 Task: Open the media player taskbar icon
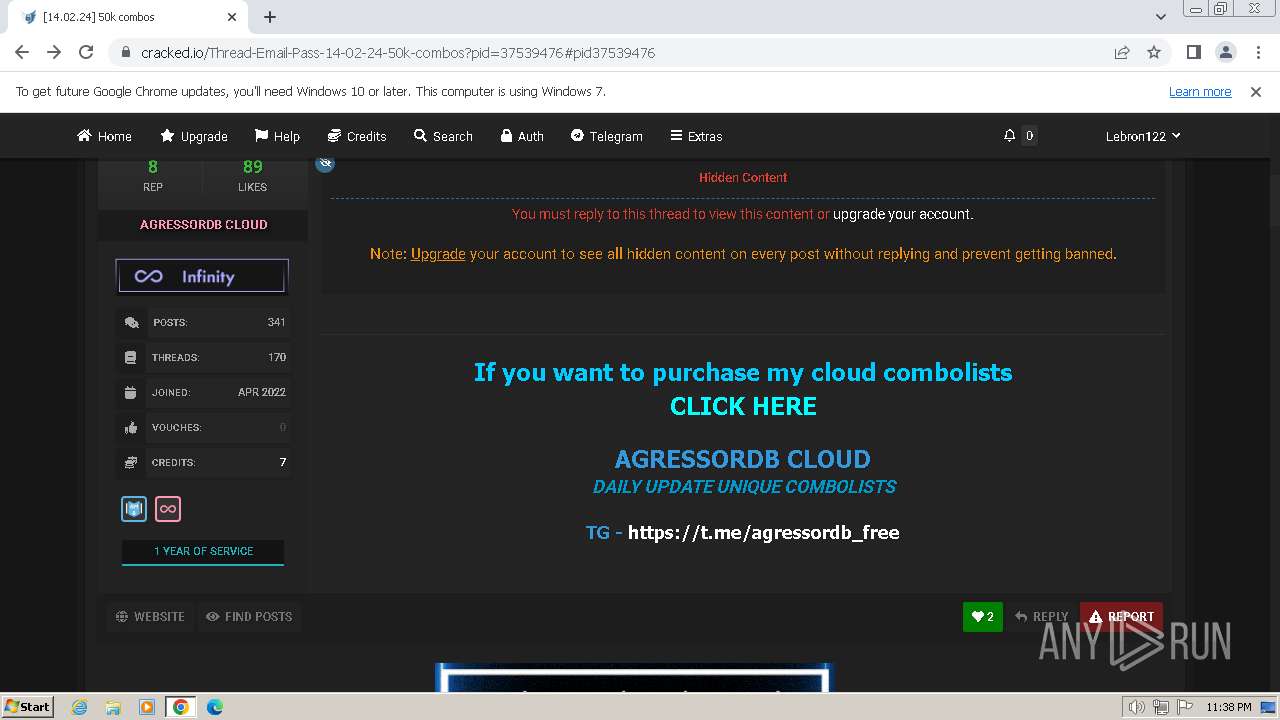[147, 707]
